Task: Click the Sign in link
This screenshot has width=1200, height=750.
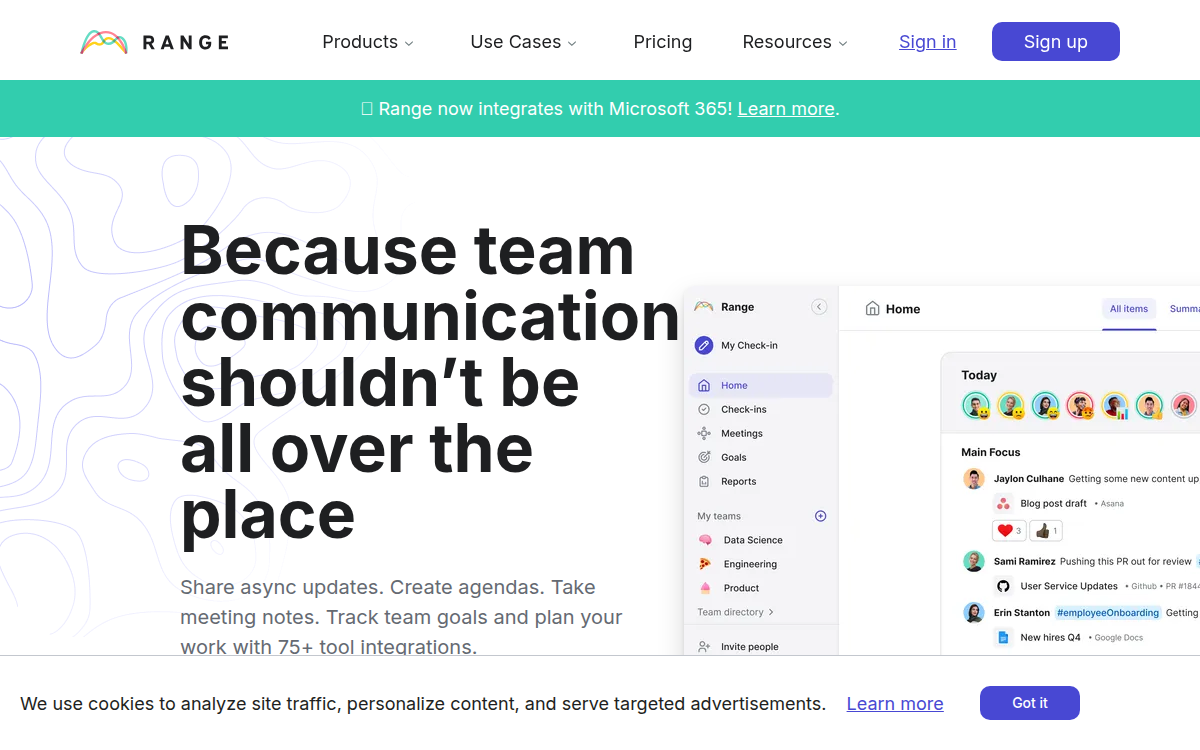Action: (928, 42)
